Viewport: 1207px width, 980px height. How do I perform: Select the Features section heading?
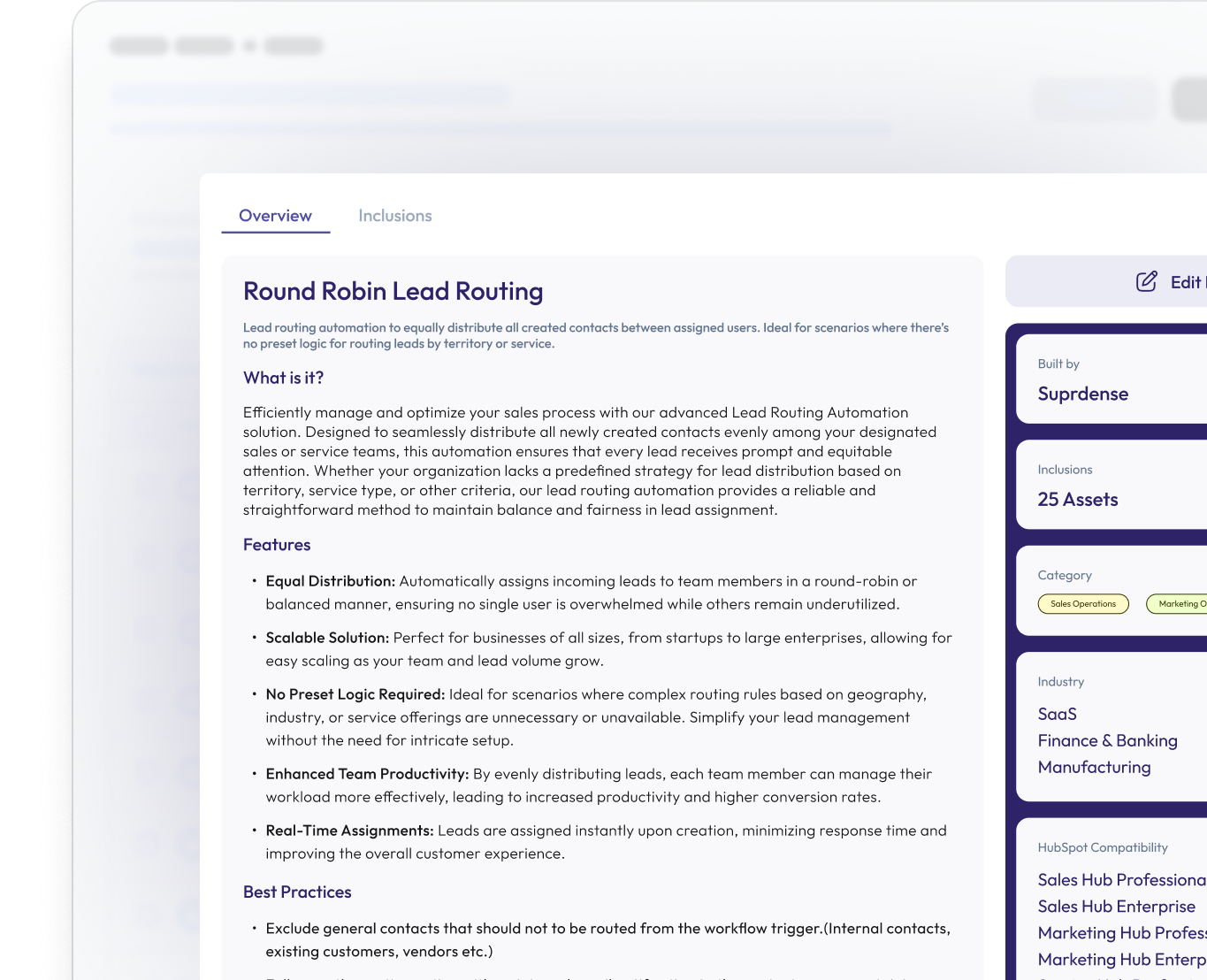tap(277, 545)
